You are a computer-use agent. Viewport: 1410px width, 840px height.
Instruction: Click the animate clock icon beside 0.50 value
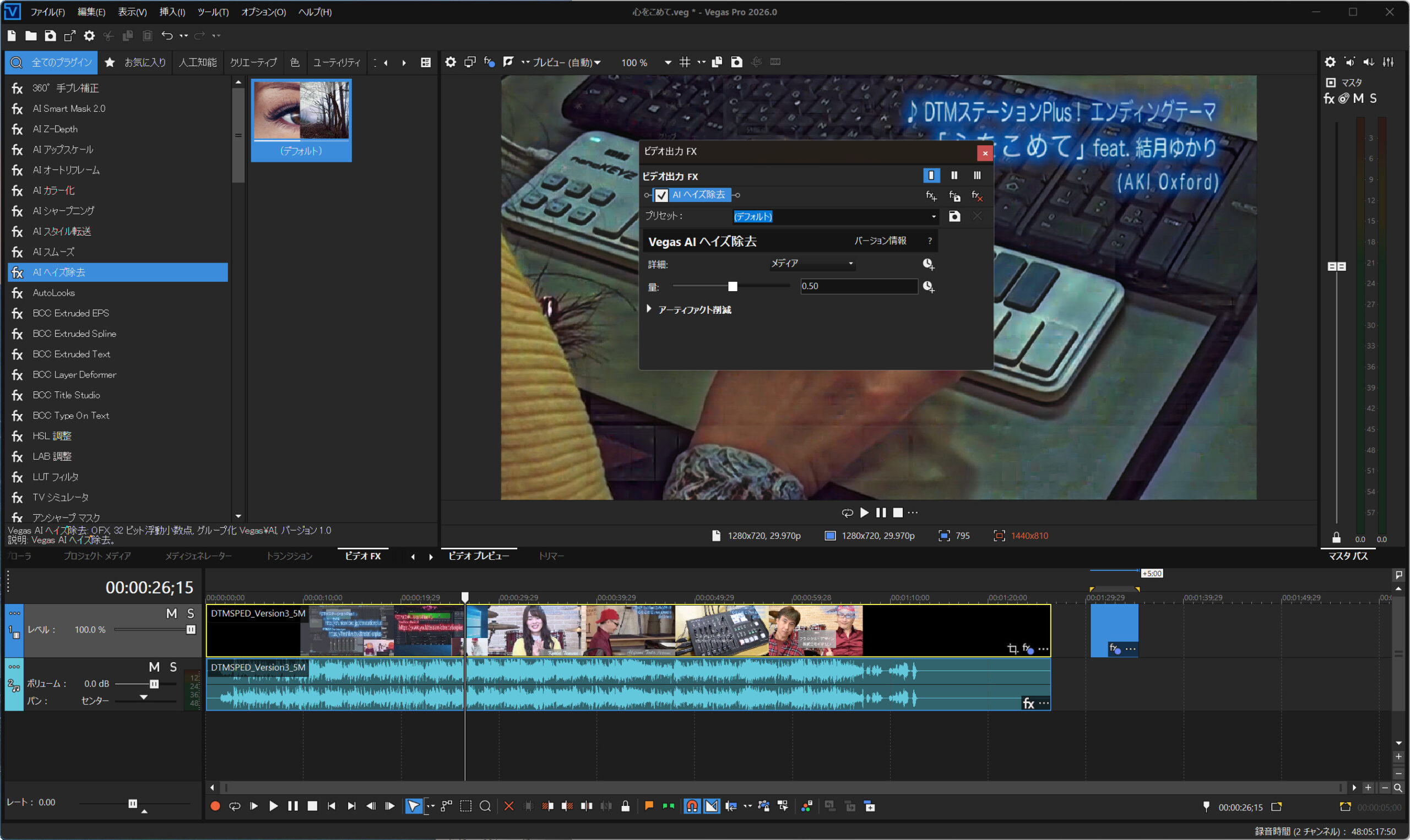coord(928,287)
